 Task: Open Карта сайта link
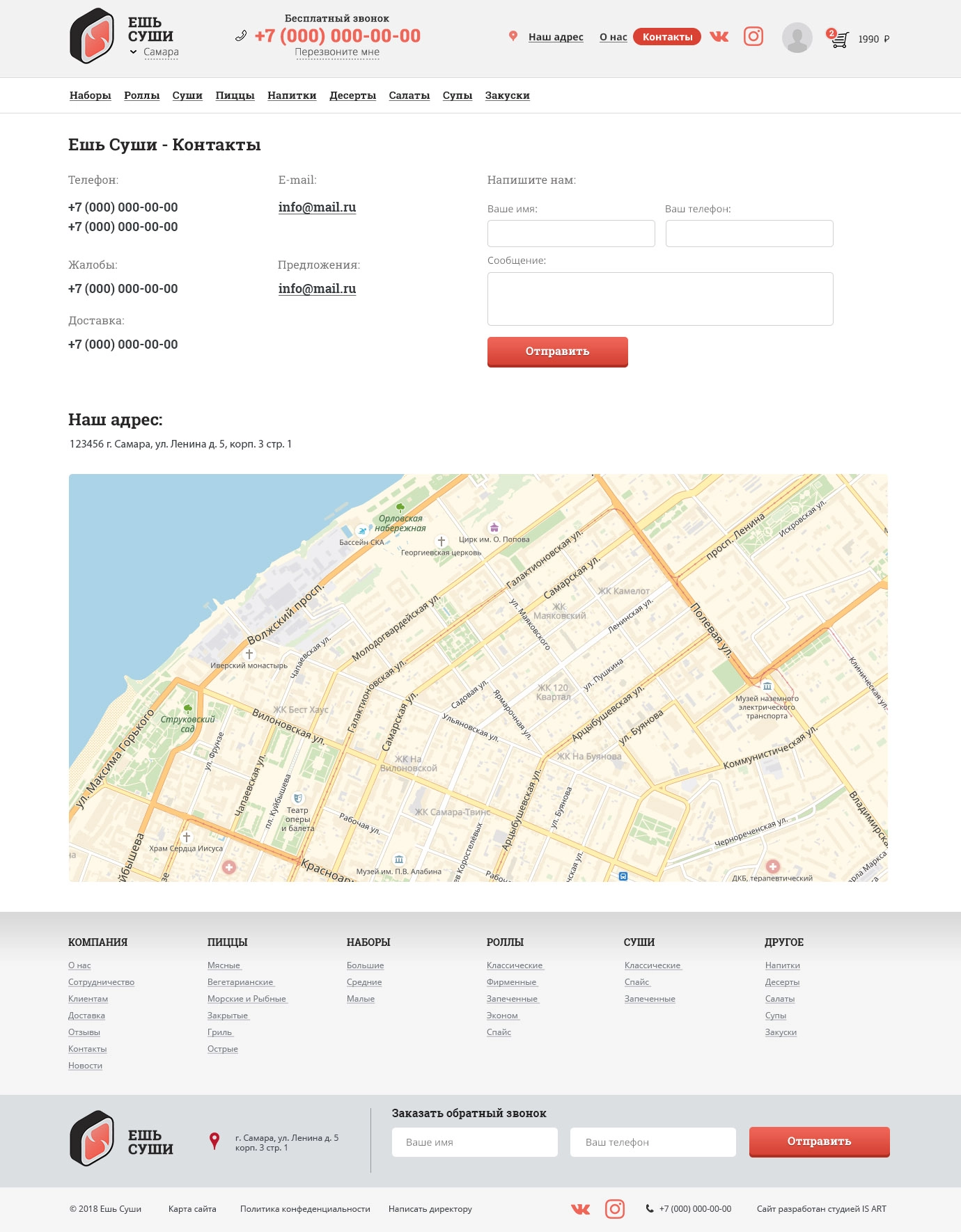pos(192,1209)
